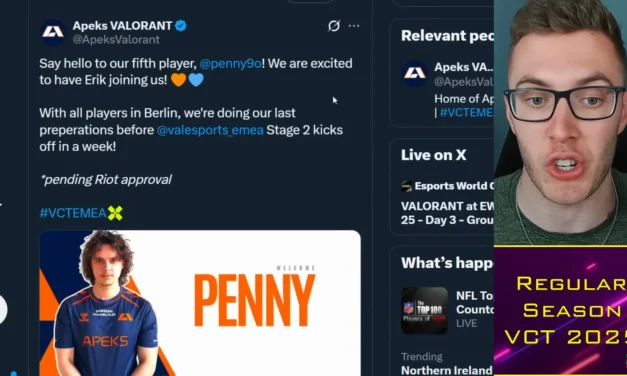This screenshot has height=376, width=627.
Task: Open the @valesports_emea mention link
Action: 210,130
